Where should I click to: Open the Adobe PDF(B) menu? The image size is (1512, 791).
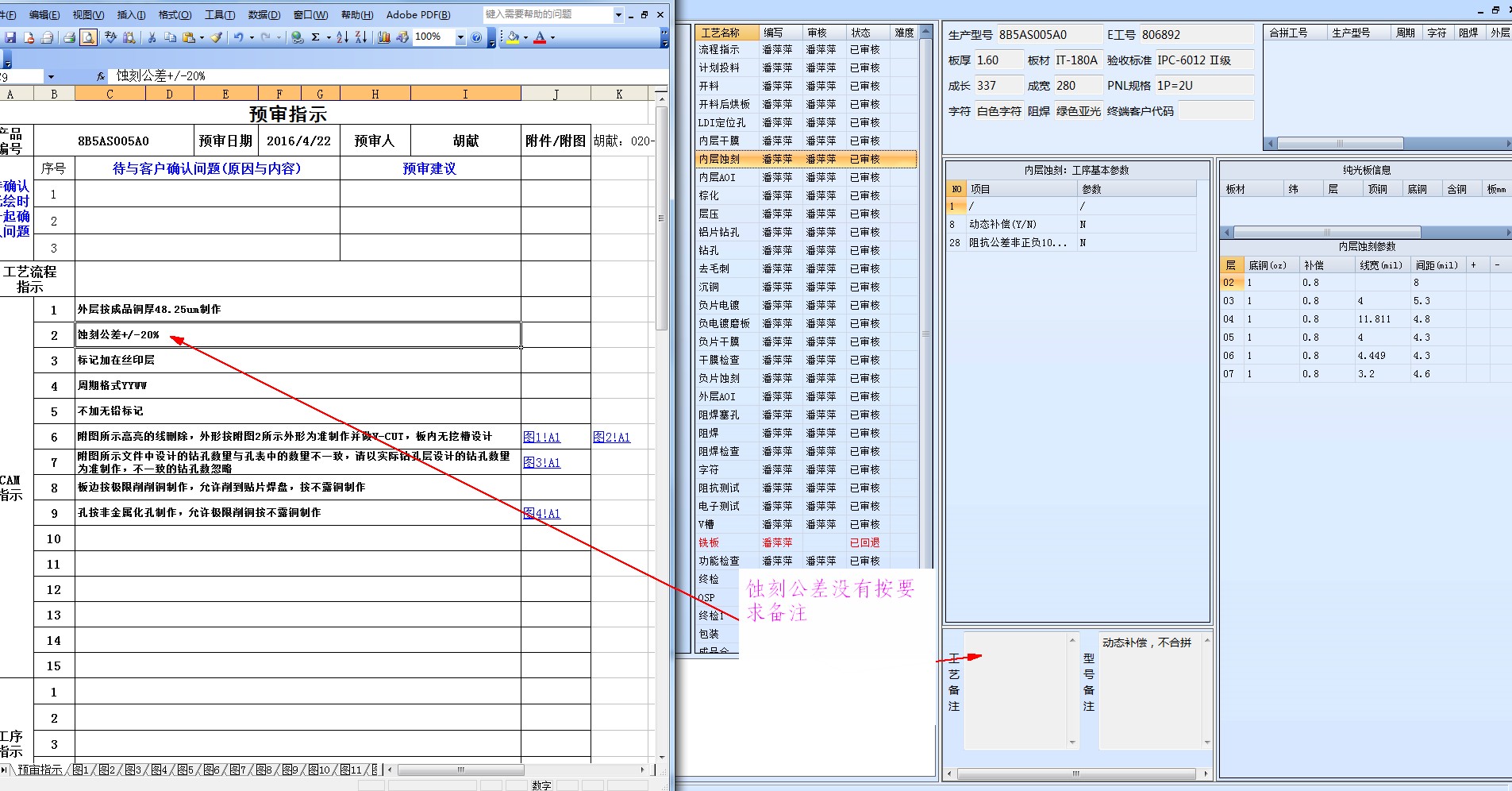coord(418,15)
